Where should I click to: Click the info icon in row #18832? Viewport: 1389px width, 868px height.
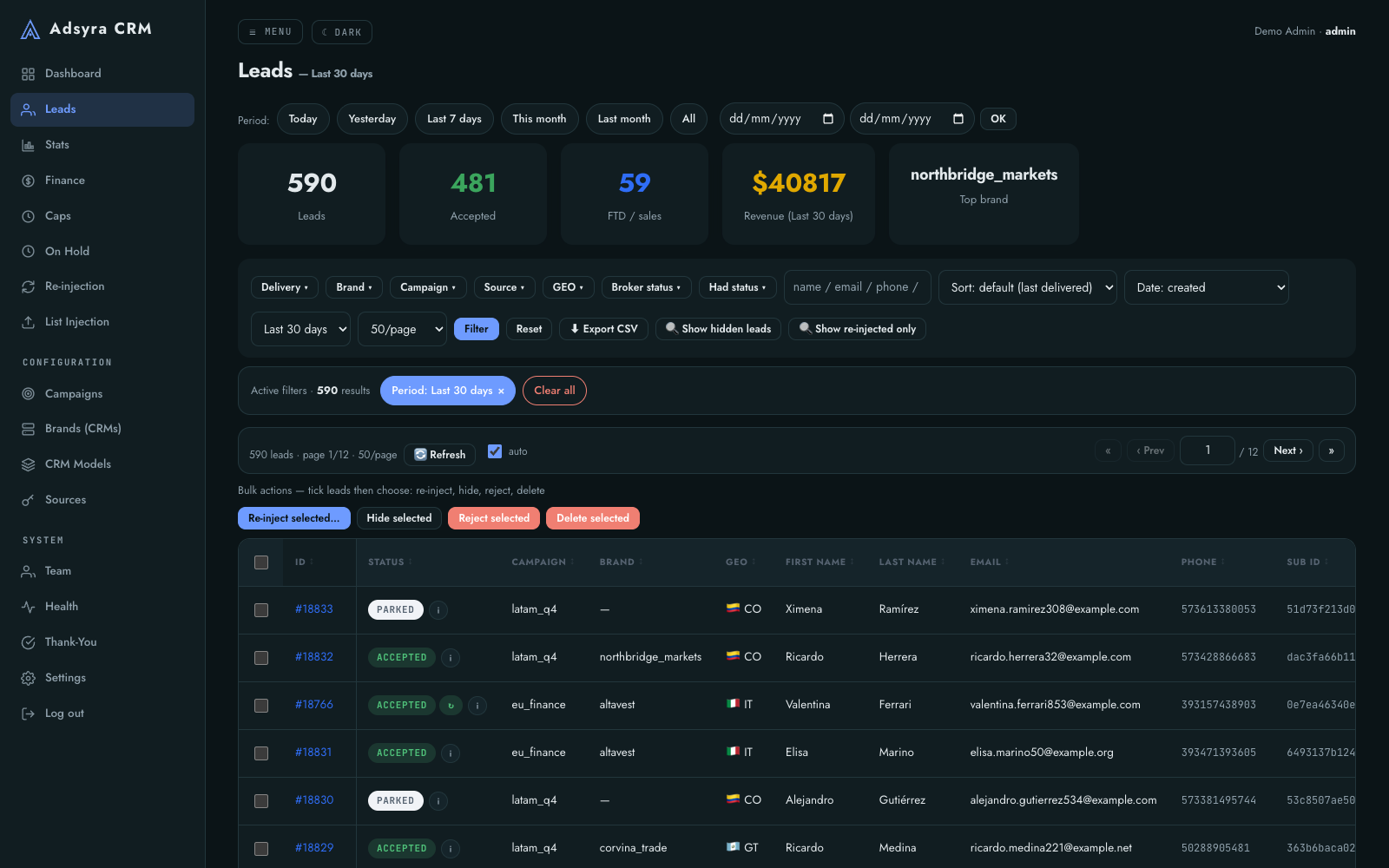click(x=451, y=658)
